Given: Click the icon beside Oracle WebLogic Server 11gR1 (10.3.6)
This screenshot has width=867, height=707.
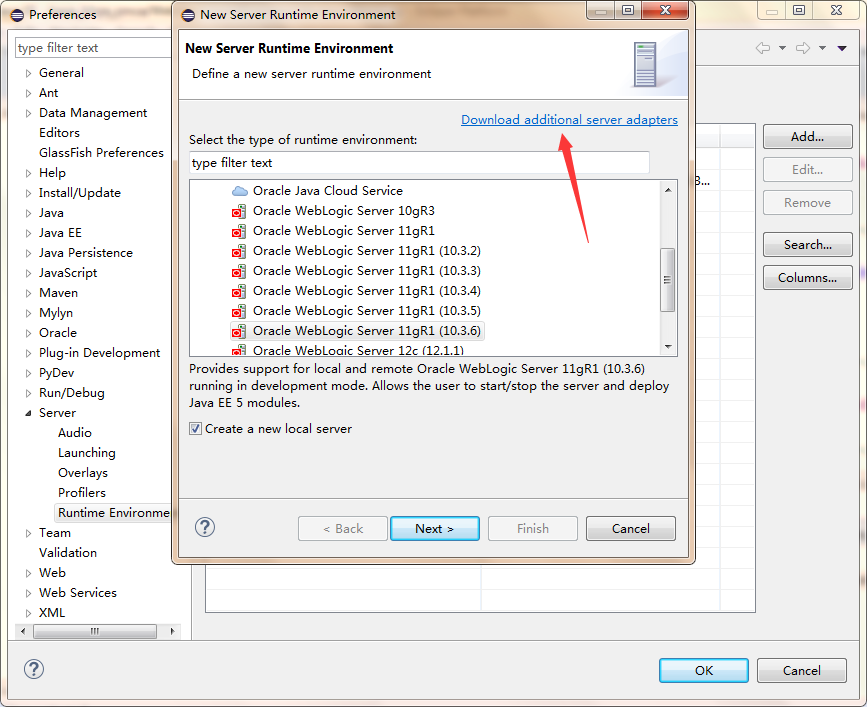Looking at the screenshot, I should coord(239,331).
